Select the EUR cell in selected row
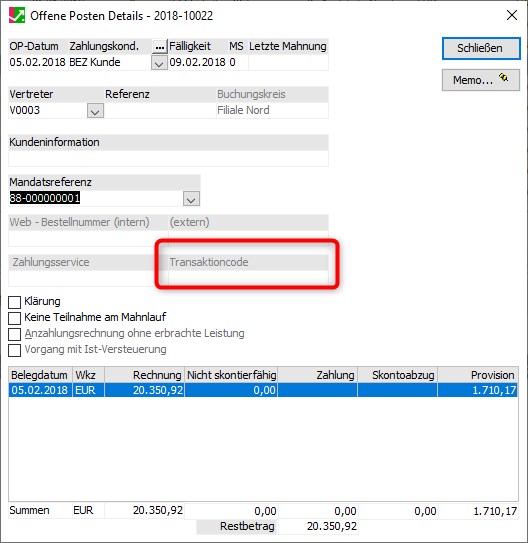This screenshot has height=543, width=528. [x=88, y=390]
